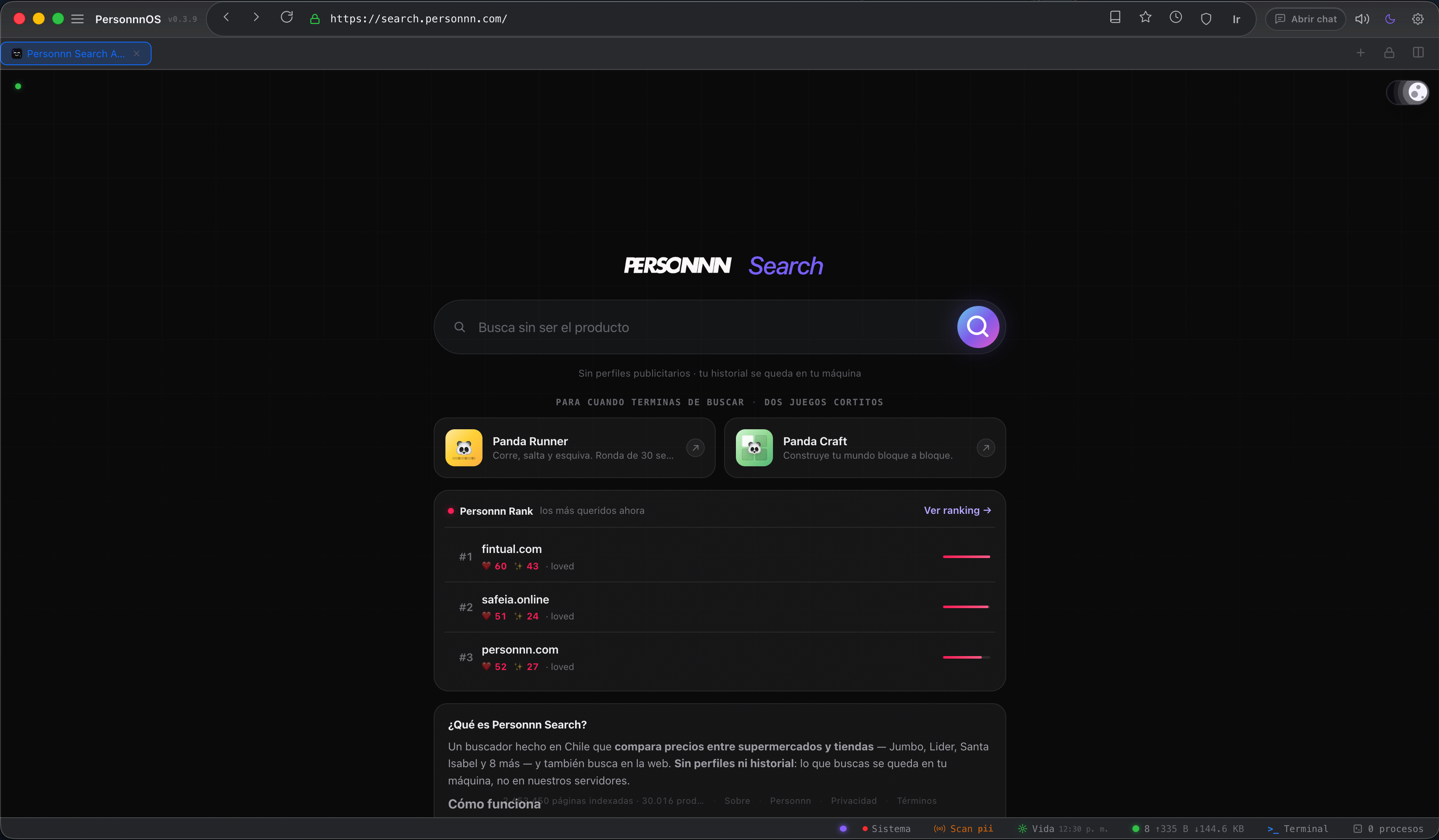The image size is (1439, 840).
Task: Open settings with the gear icon
Action: [x=1418, y=19]
